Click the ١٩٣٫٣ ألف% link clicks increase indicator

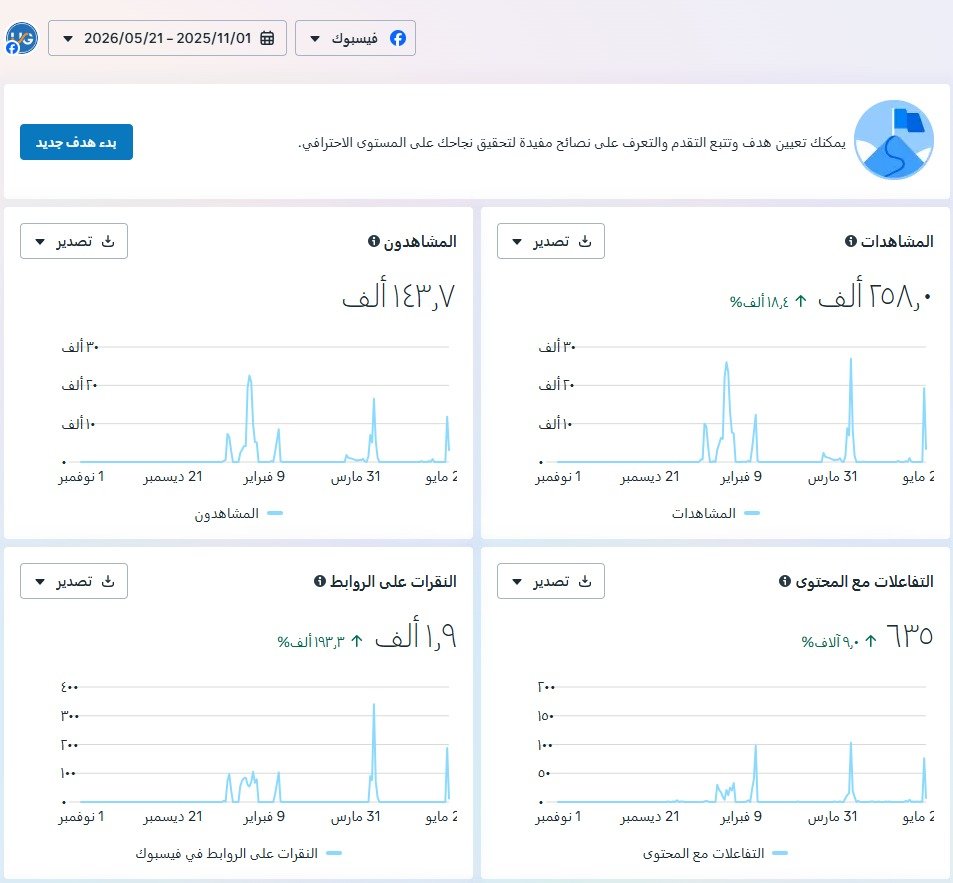tap(320, 642)
